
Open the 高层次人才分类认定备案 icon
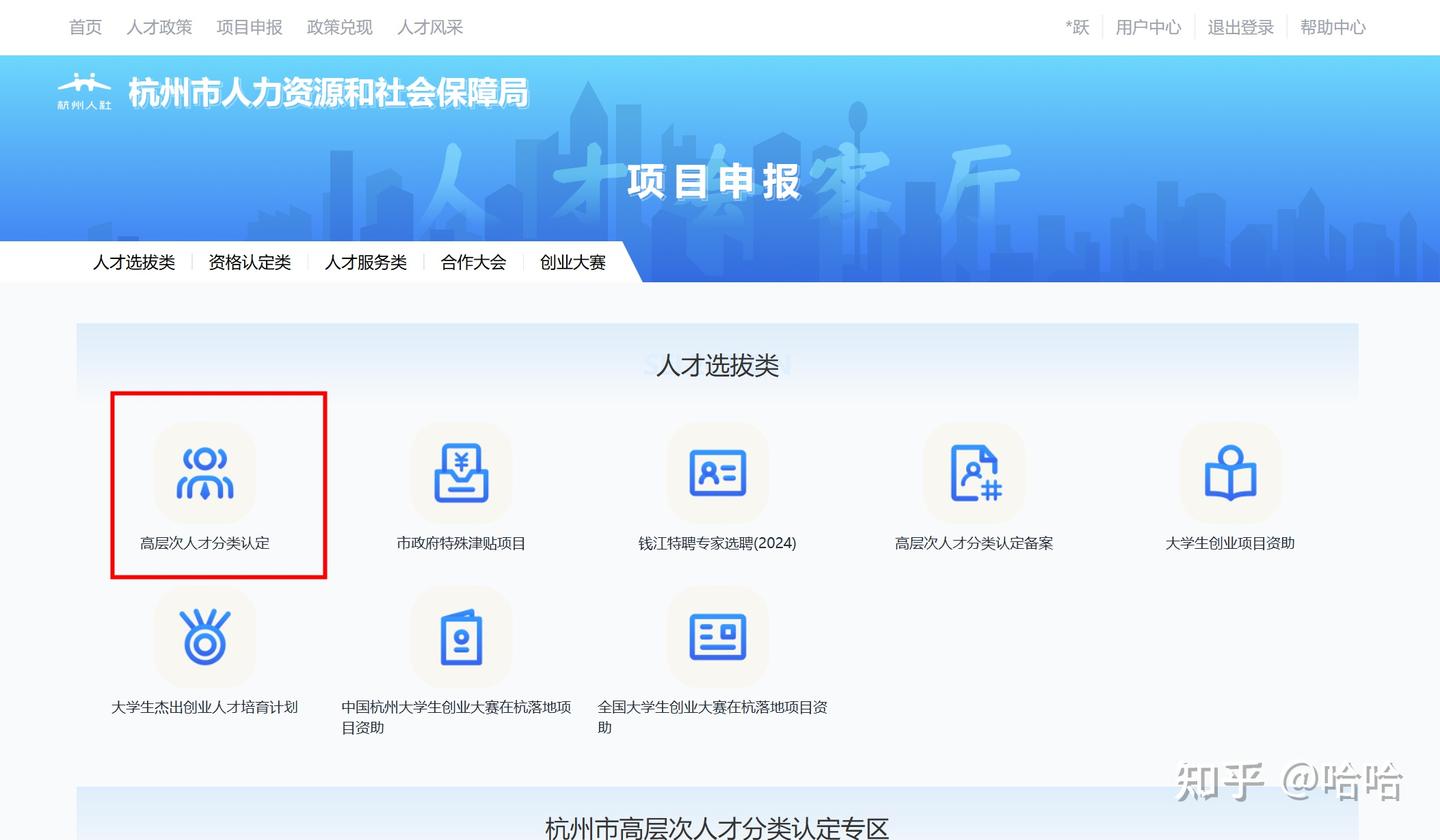974,473
